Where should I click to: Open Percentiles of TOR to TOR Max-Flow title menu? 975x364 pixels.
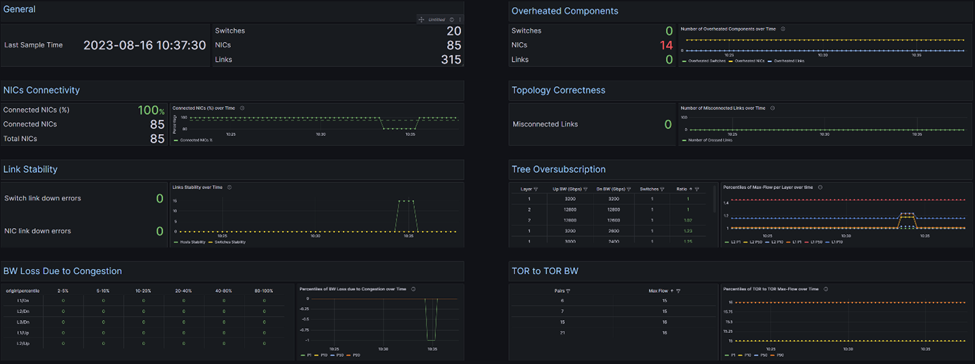[771, 289]
